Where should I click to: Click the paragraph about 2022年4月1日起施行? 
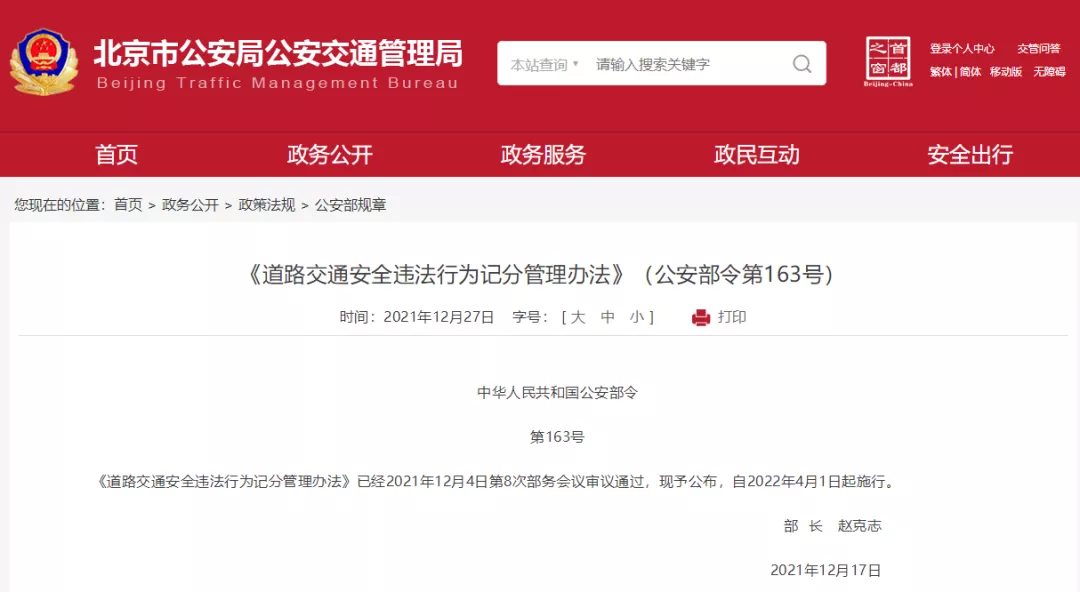pyautogui.click(x=497, y=481)
